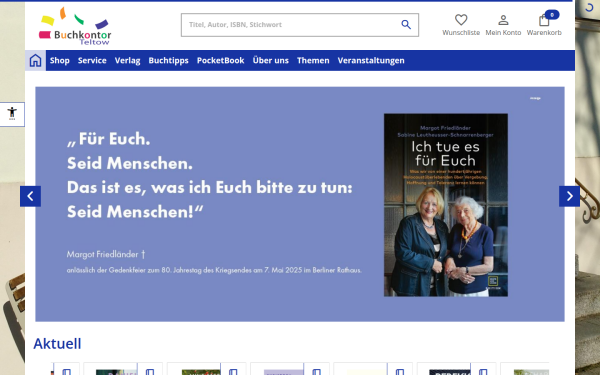600x375 pixels.
Task: Open the Über uns menu
Action: click(271, 60)
